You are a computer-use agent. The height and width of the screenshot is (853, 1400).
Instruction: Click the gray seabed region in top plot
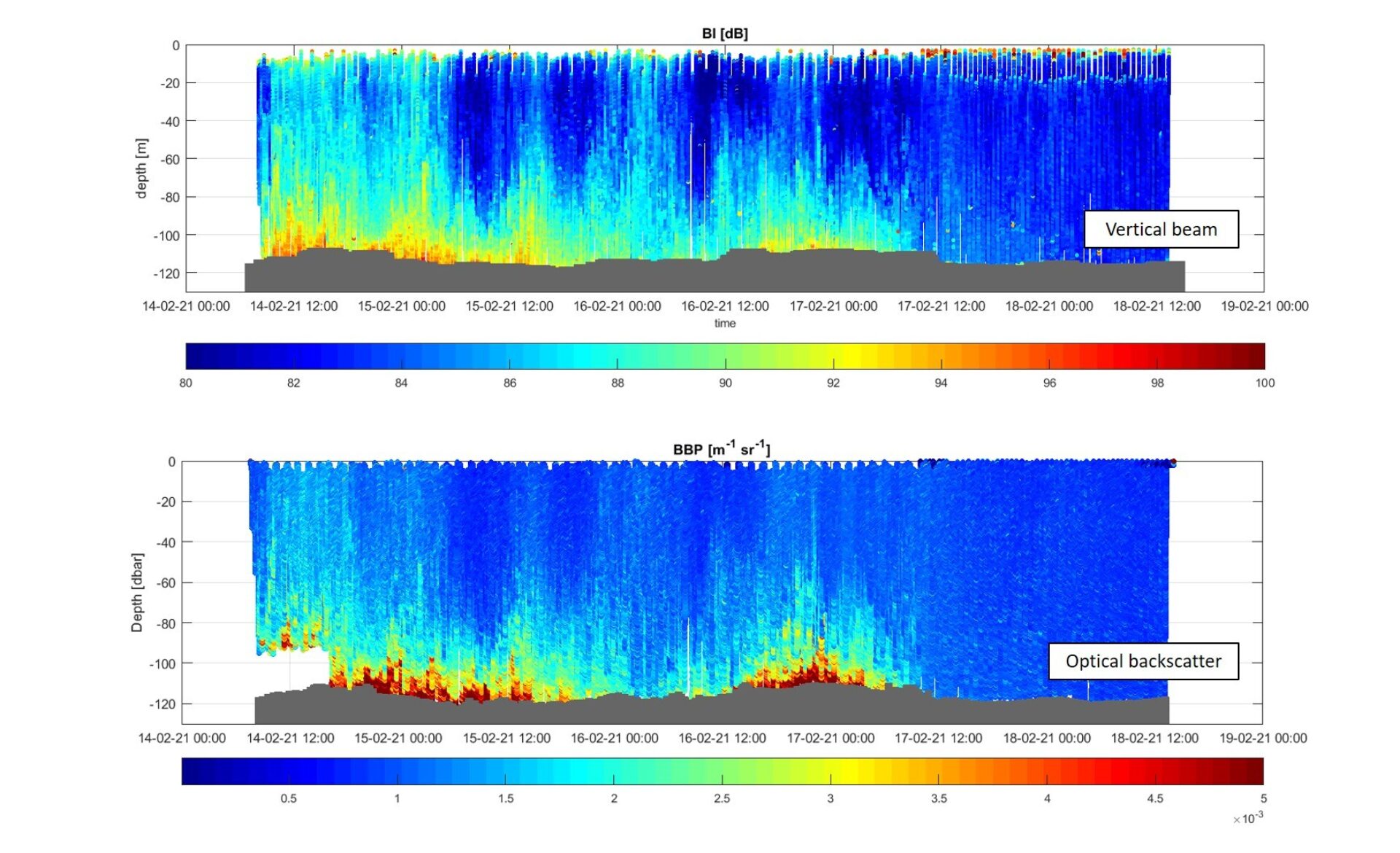(x=656, y=273)
